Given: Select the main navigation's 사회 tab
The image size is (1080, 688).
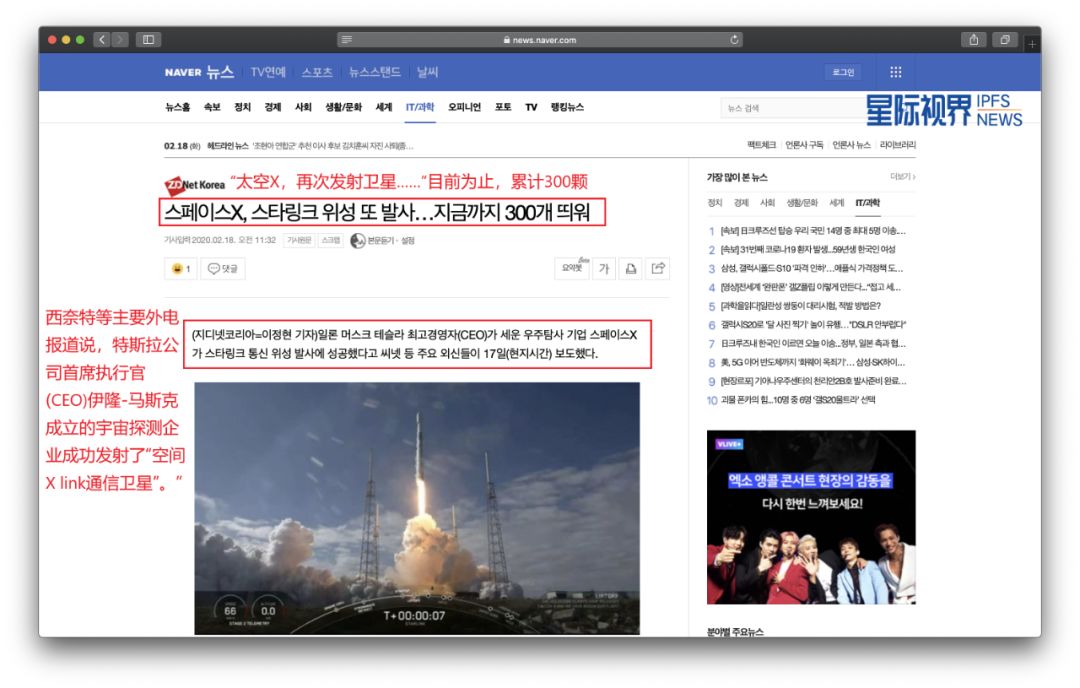Looking at the screenshot, I should coord(303,107).
